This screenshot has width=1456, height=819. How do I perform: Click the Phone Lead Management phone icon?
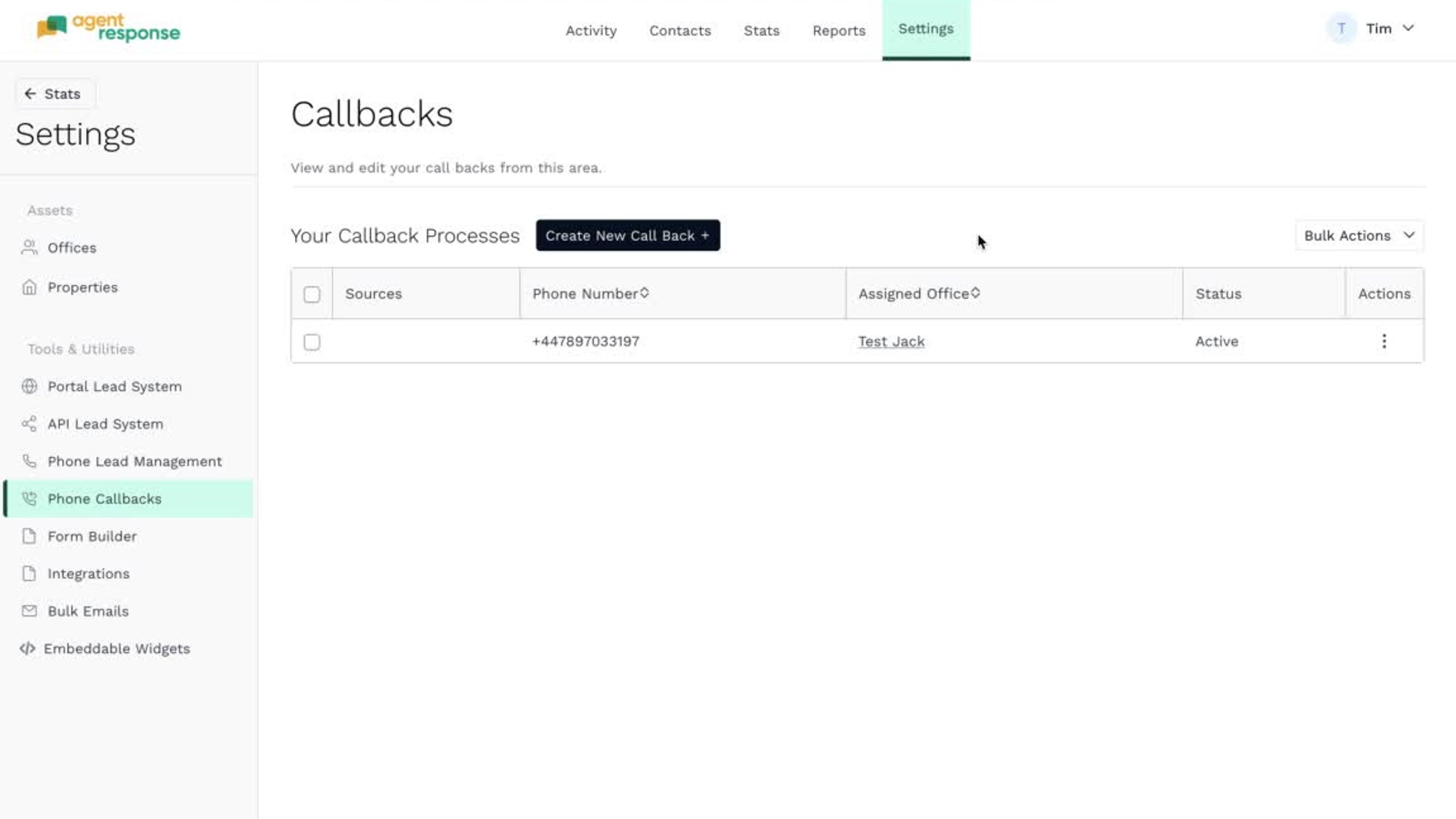coord(29,461)
